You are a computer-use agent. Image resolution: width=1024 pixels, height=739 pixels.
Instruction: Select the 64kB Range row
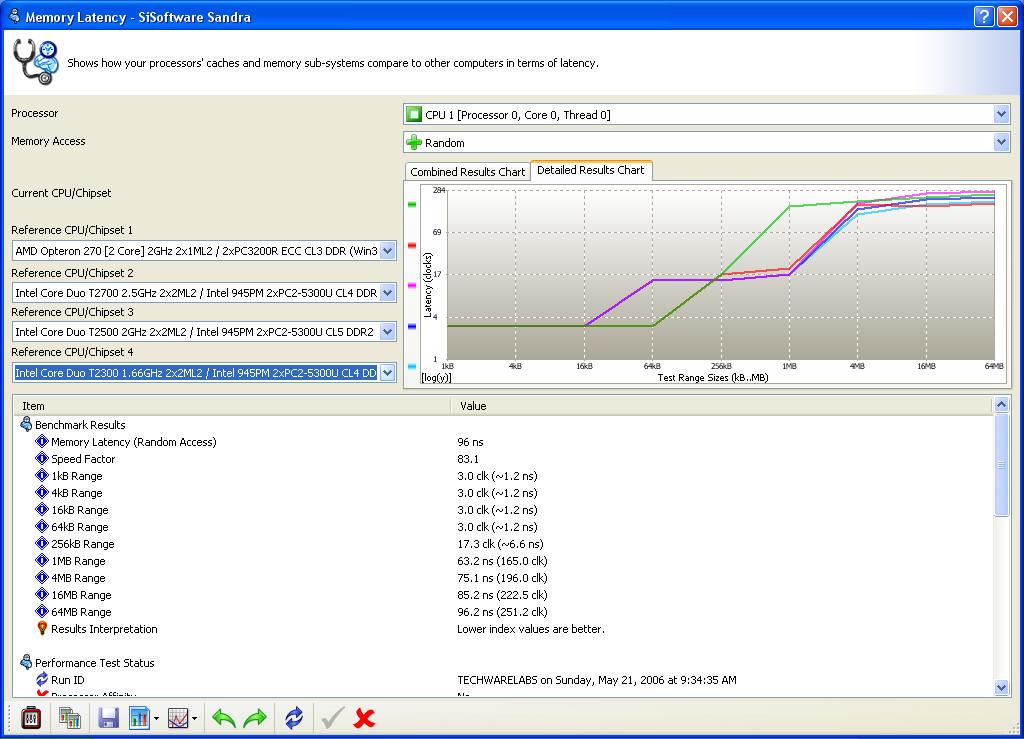click(503, 527)
